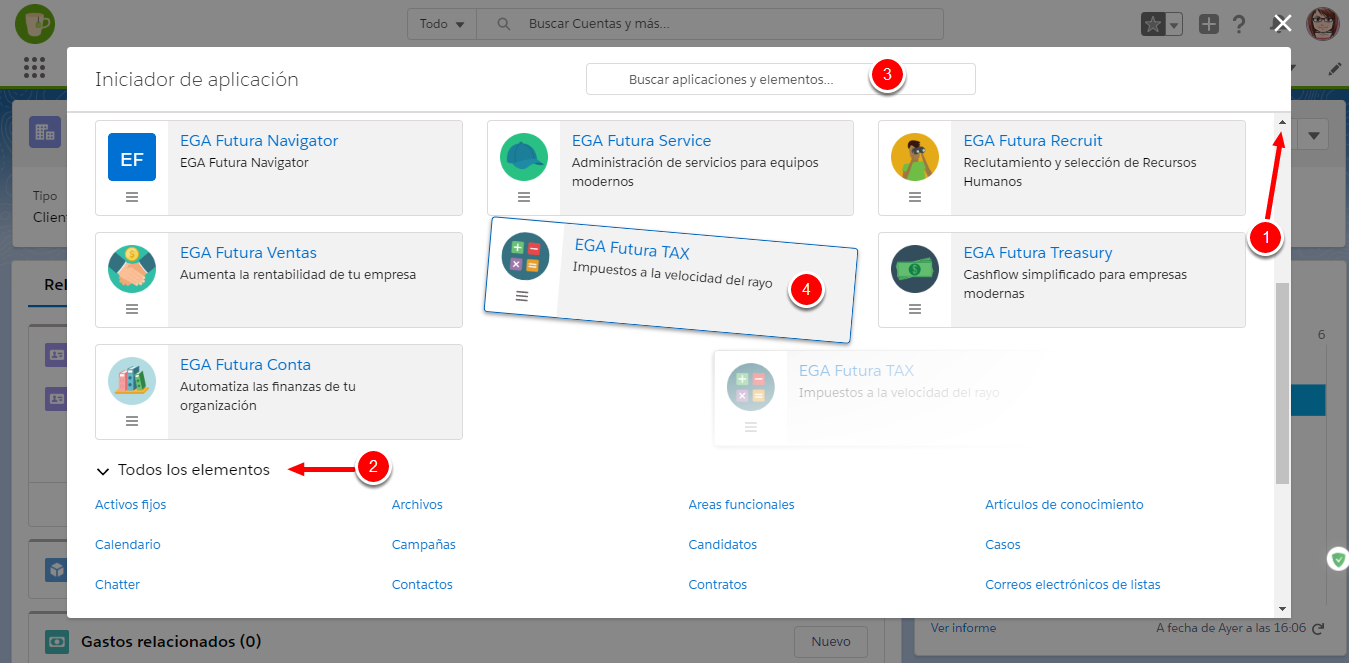Click the scrollbar up arrow in launcher
The width and height of the screenshot is (1349, 663).
(x=1282, y=122)
